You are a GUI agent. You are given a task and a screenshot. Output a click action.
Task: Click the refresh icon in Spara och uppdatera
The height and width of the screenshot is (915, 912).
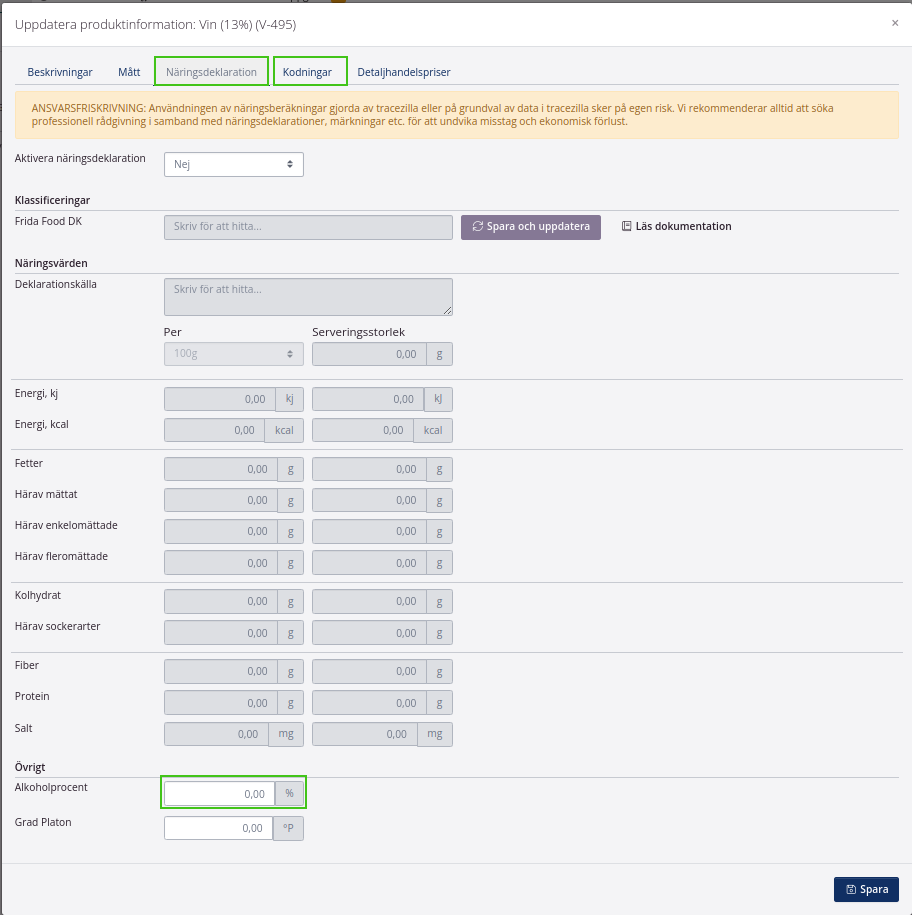tap(478, 227)
